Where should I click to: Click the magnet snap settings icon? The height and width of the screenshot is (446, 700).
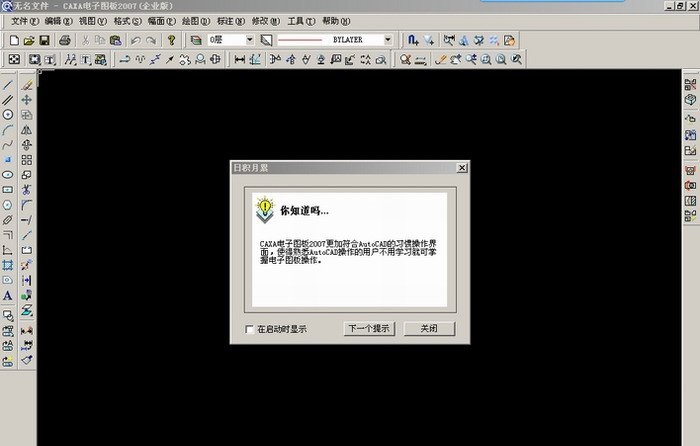413,40
